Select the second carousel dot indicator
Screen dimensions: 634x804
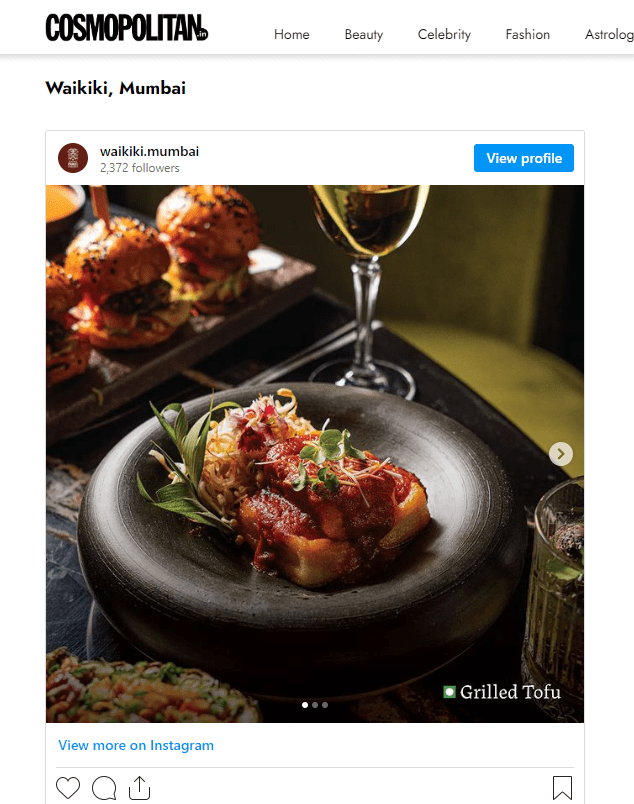[313, 704]
